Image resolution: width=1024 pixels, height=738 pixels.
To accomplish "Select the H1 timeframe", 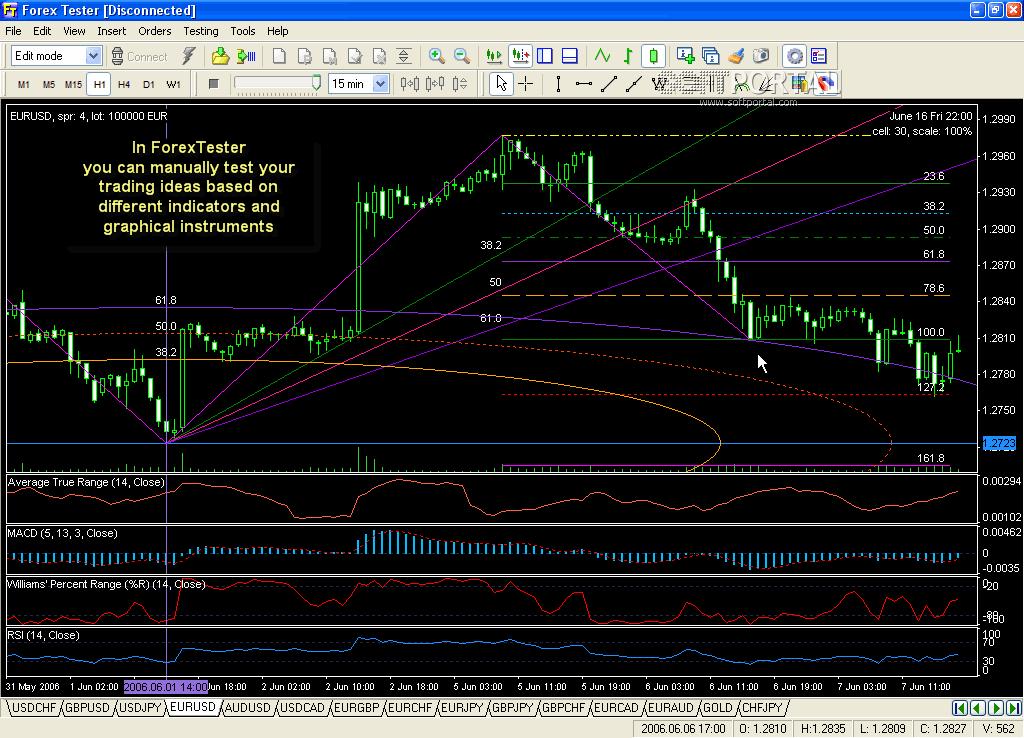I will point(99,84).
